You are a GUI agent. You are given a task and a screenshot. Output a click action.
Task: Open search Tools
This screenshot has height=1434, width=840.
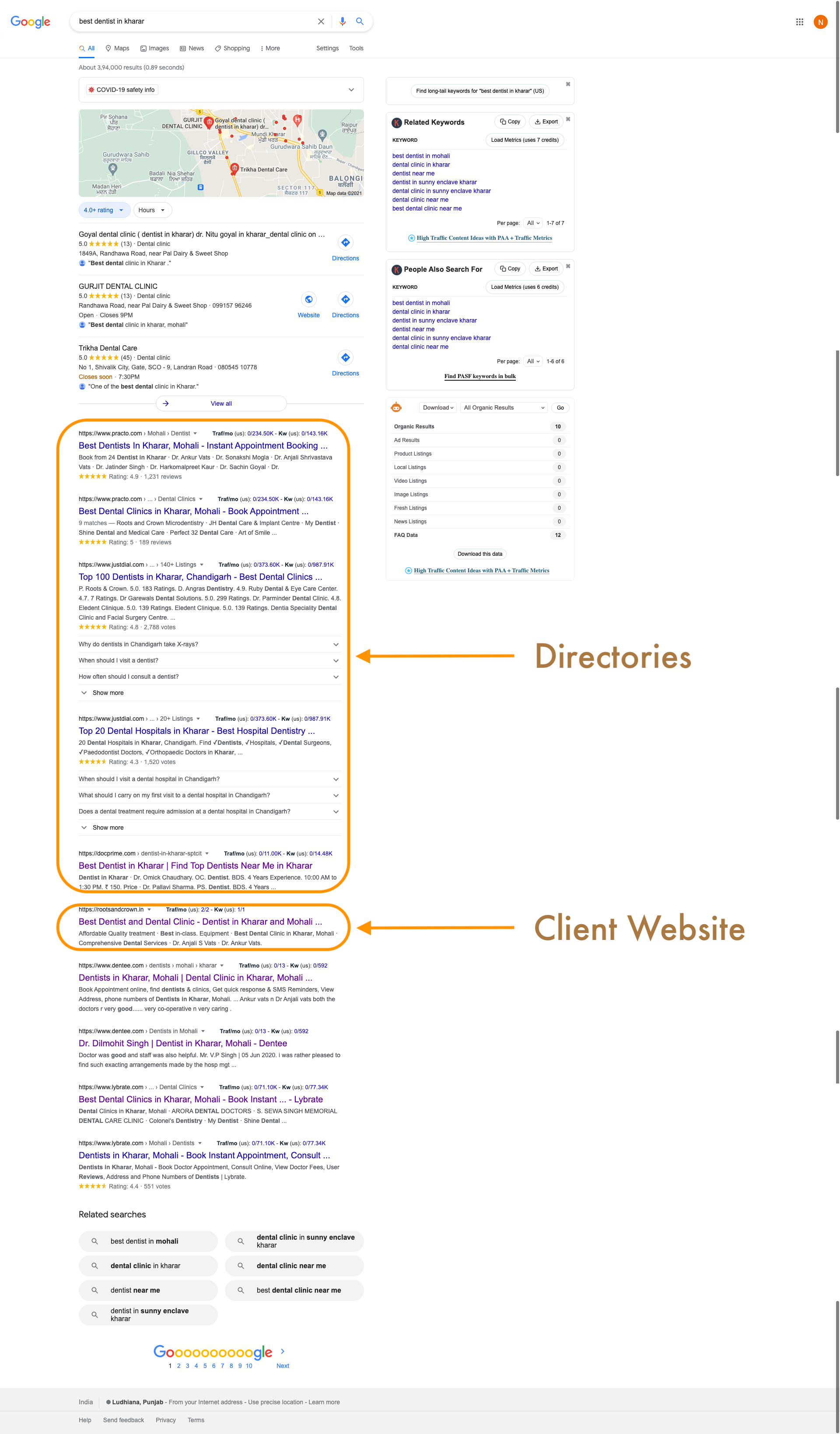(x=356, y=49)
